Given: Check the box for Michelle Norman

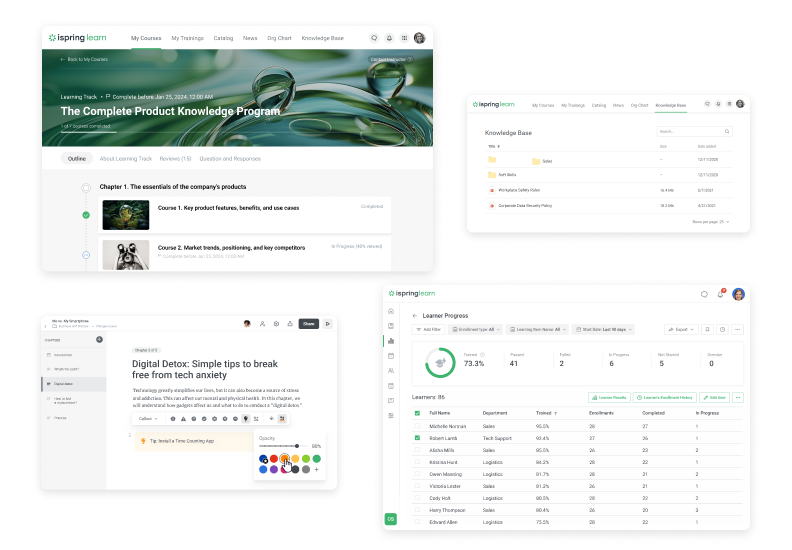Looking at the screenshot, I should pos(417,426).
